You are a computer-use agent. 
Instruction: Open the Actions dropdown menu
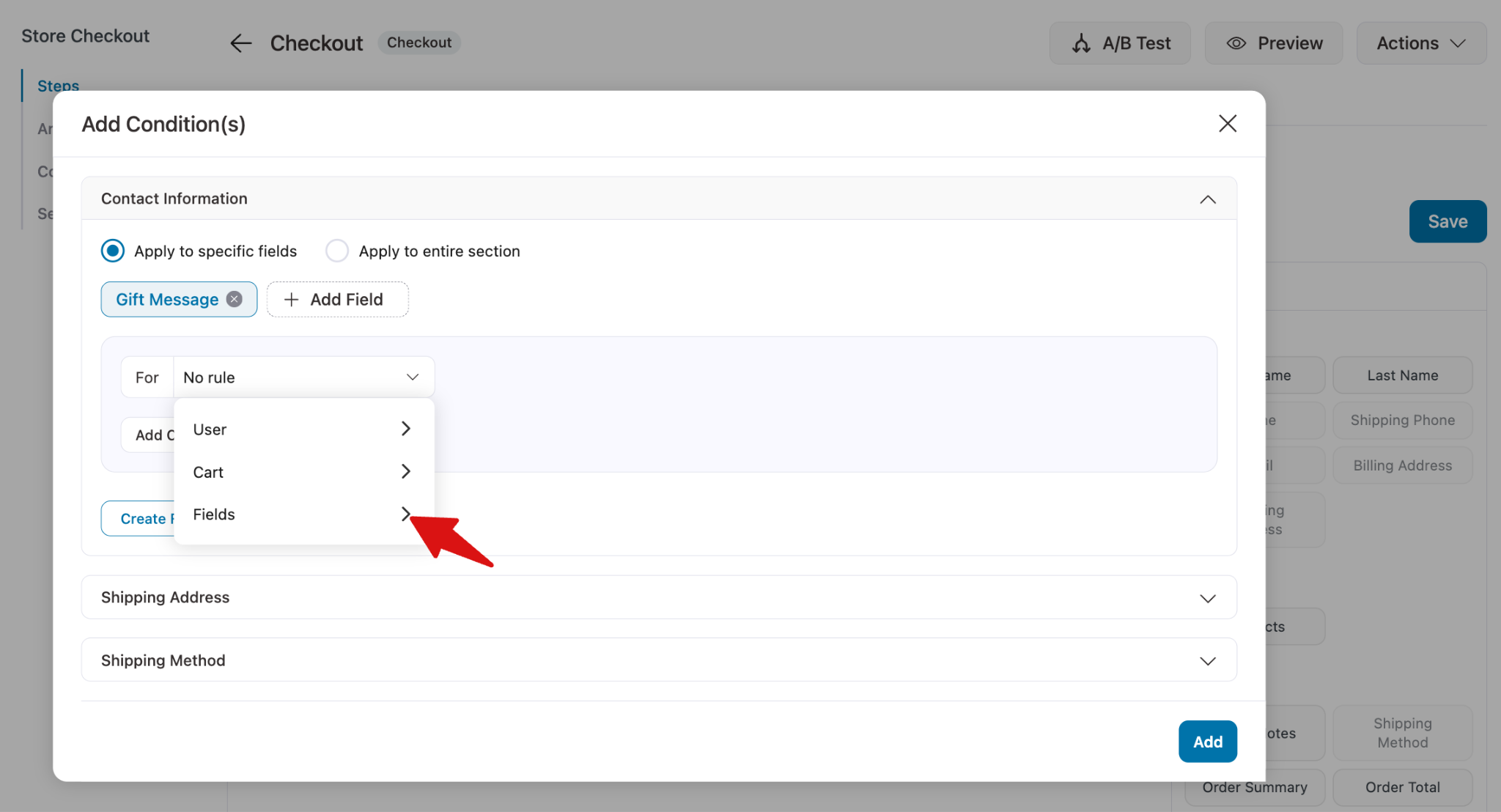(x=1421, y=43)
